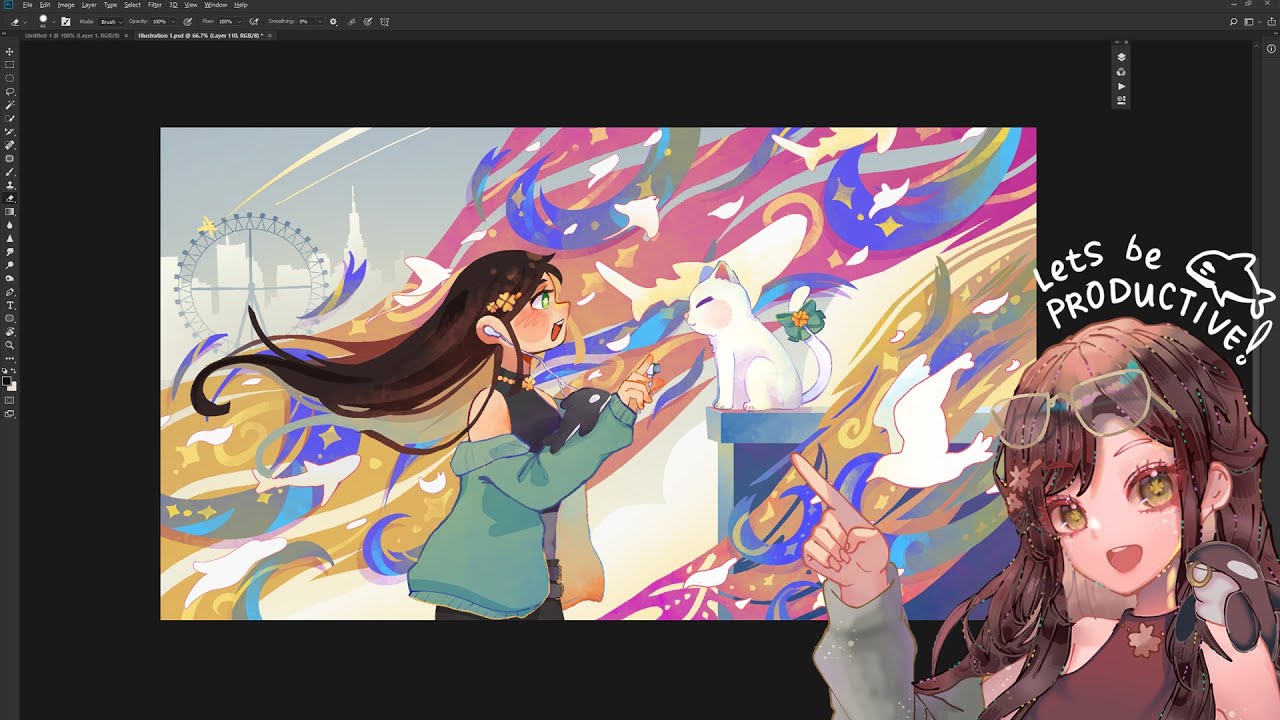Select the Magic Wand tool

click(10, 104)
